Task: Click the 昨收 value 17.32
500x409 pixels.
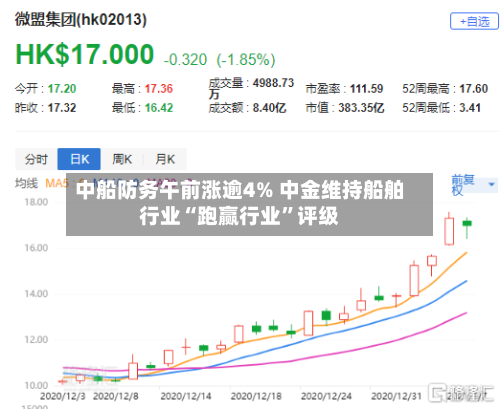Action: click(x=62, y=108)
